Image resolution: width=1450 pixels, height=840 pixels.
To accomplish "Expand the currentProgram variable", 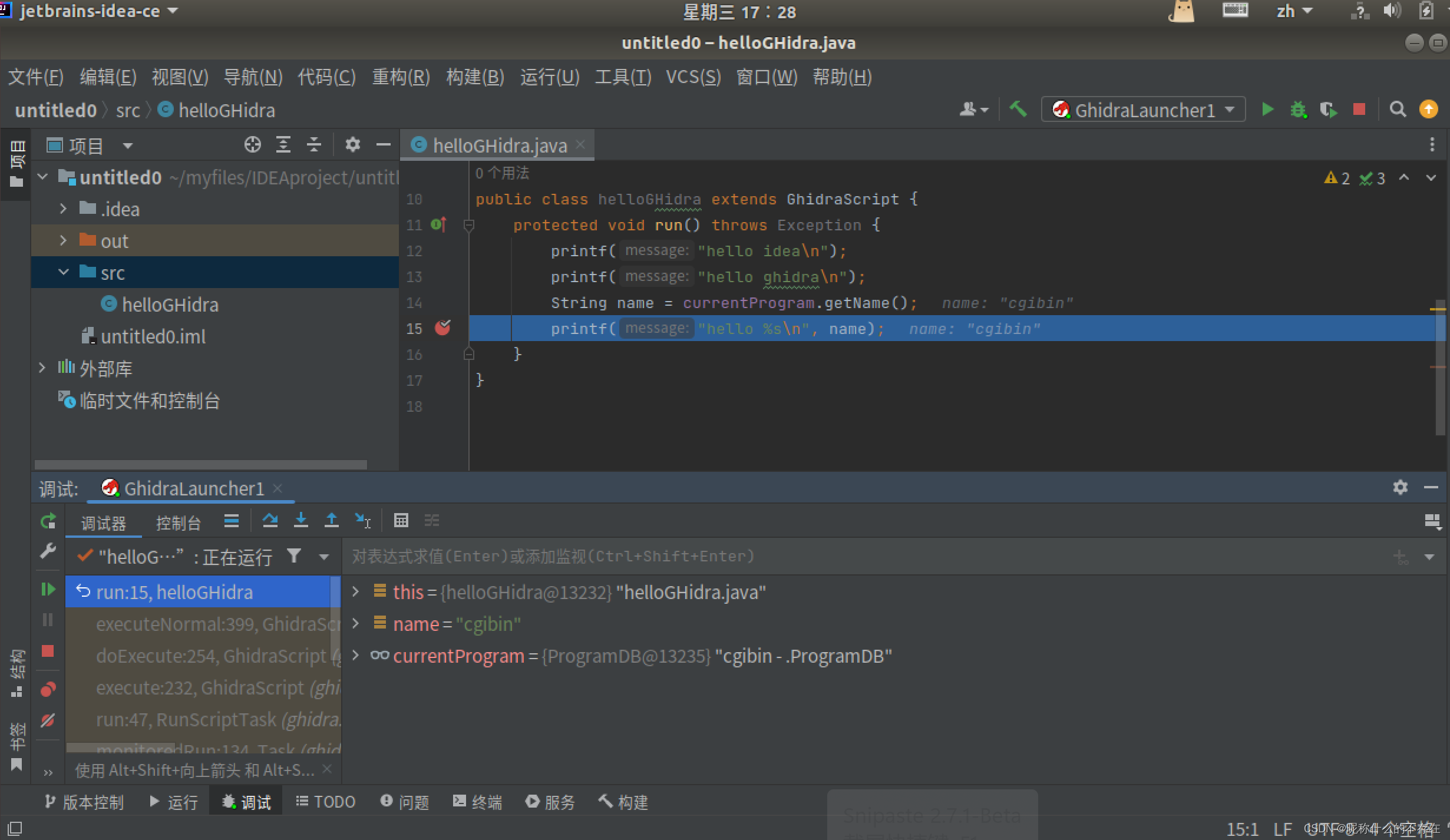I will pos(355,656).
